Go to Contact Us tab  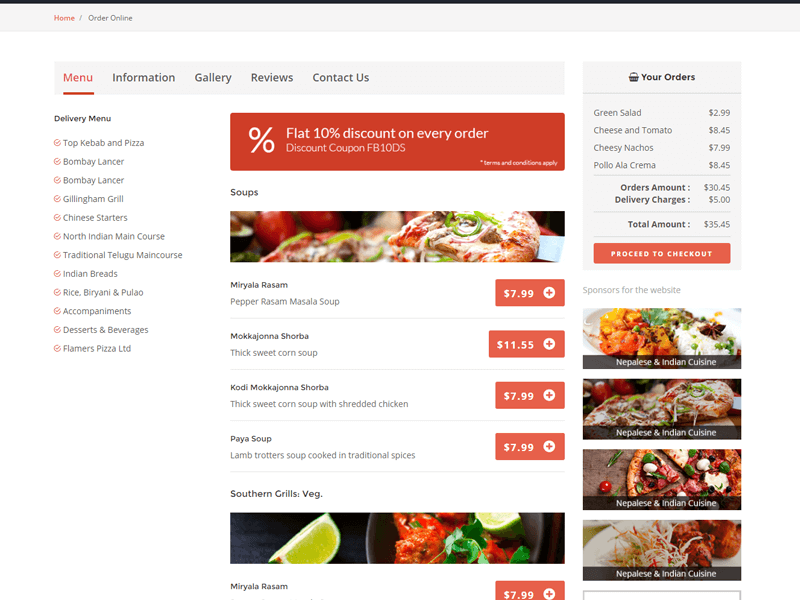click(340, 78)
